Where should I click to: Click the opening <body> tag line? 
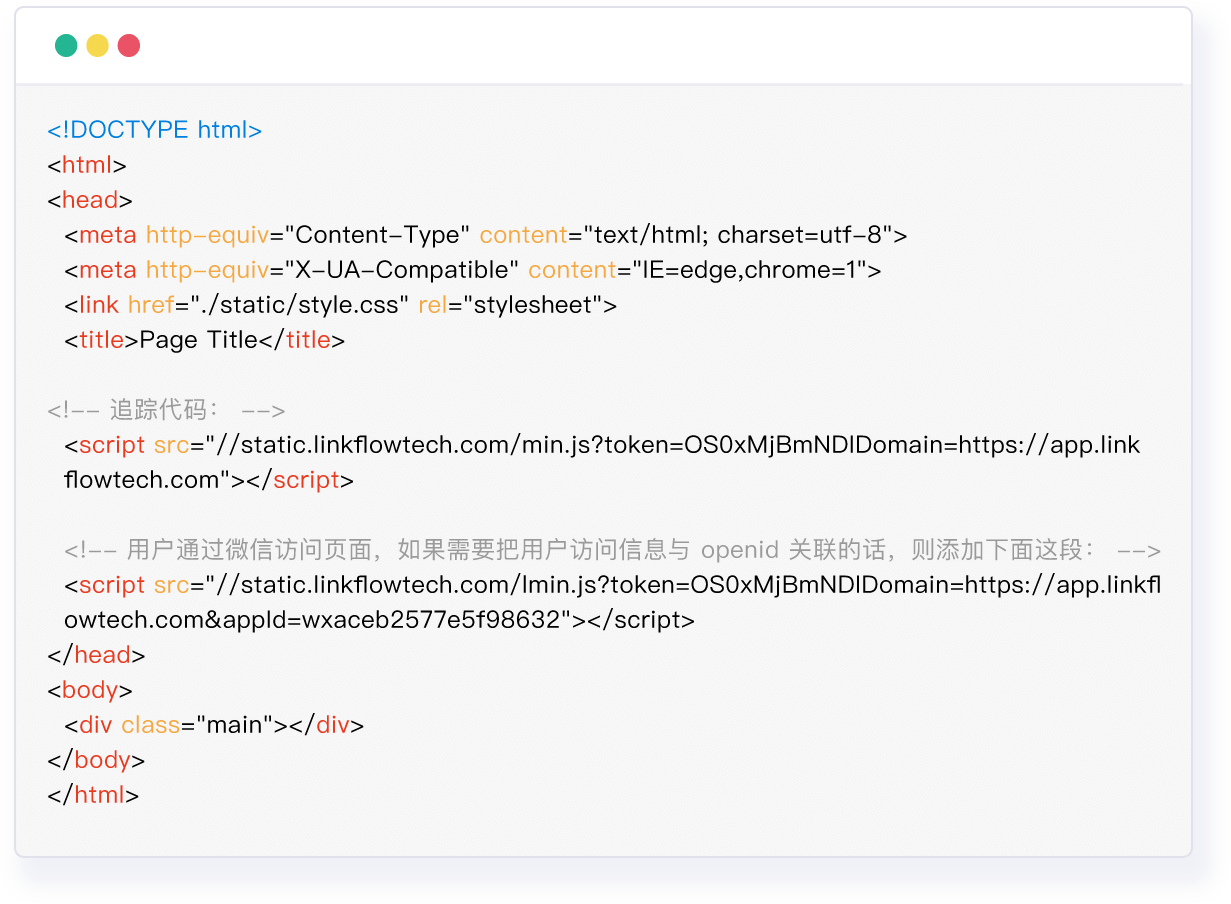[x=90, y=690]
